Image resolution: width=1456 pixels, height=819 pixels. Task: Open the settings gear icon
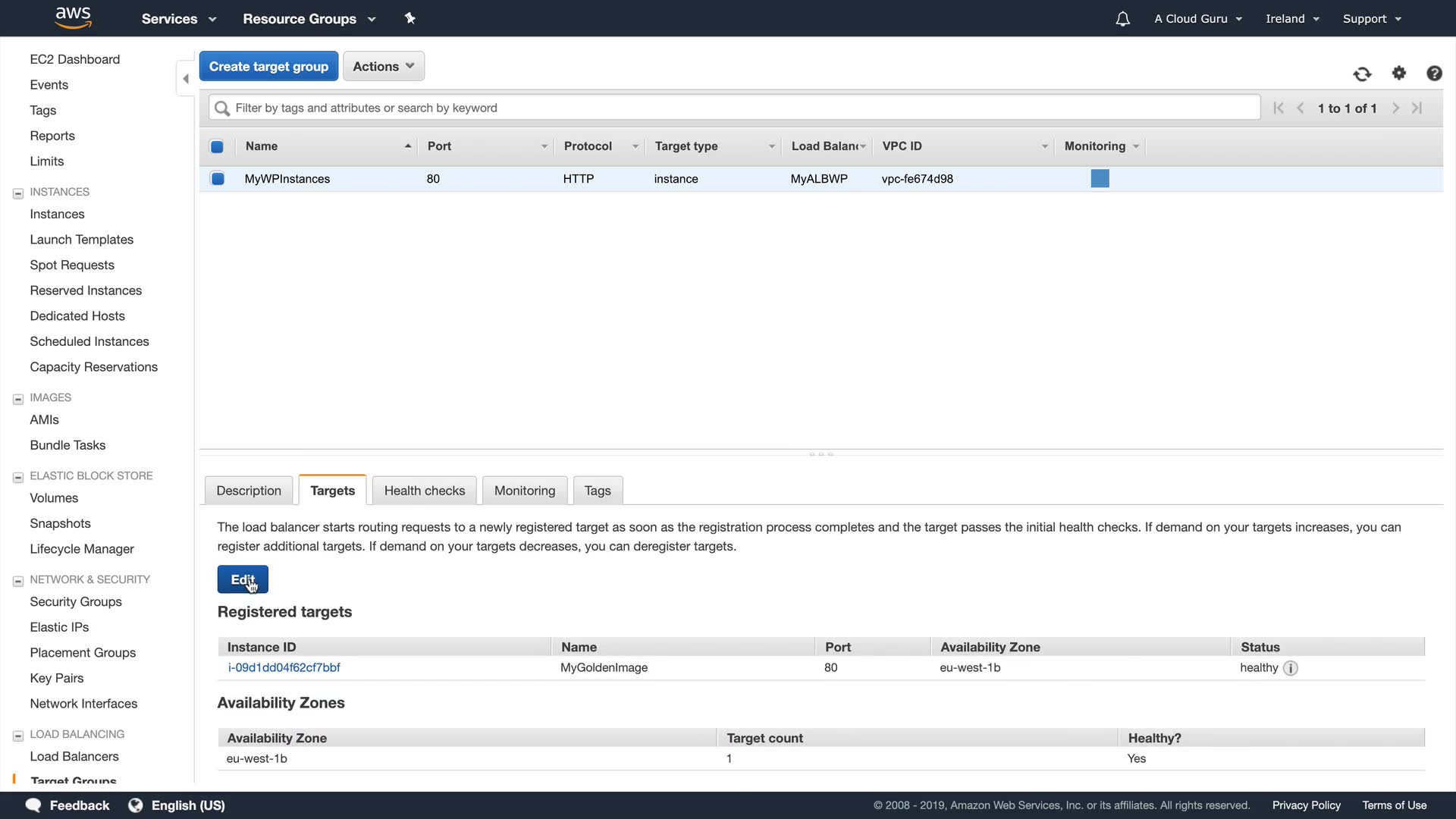(1399, 73)
